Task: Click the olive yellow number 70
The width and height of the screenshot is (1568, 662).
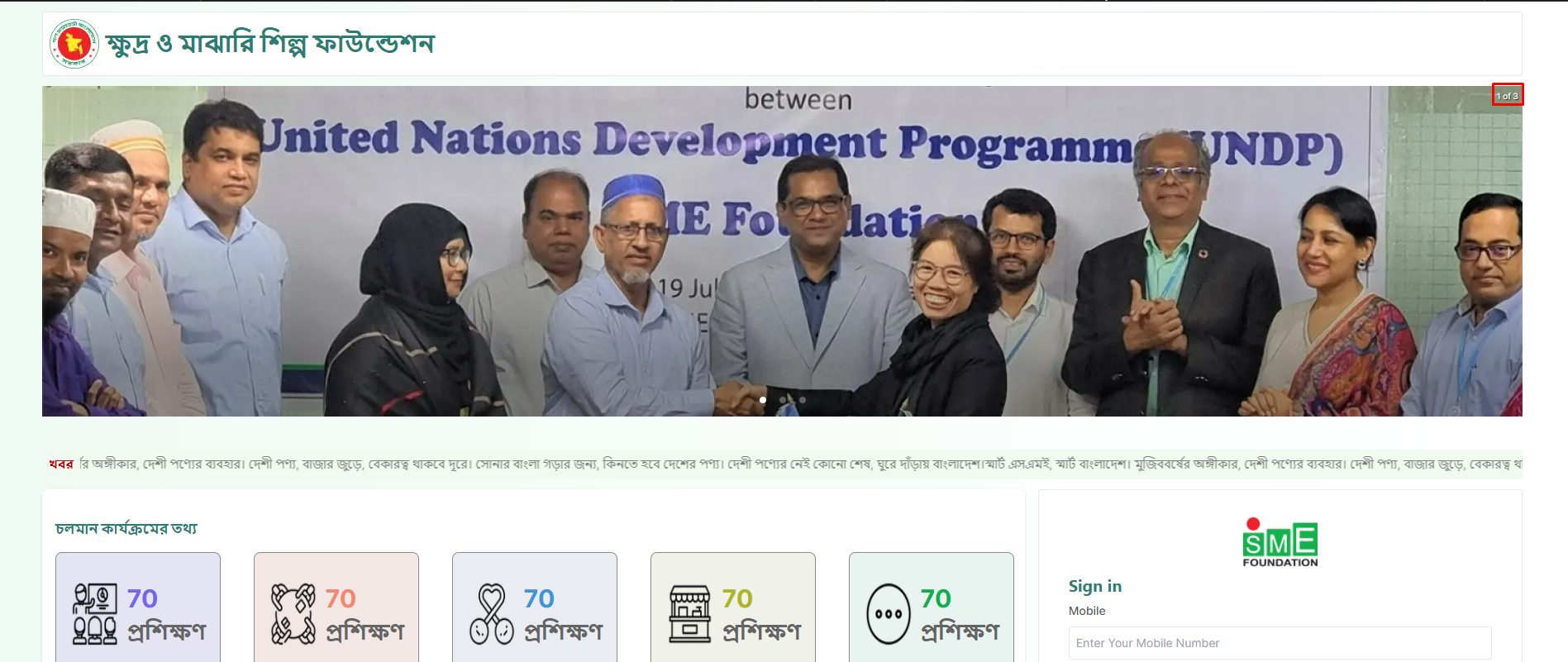Action: [x=737, y=598]
